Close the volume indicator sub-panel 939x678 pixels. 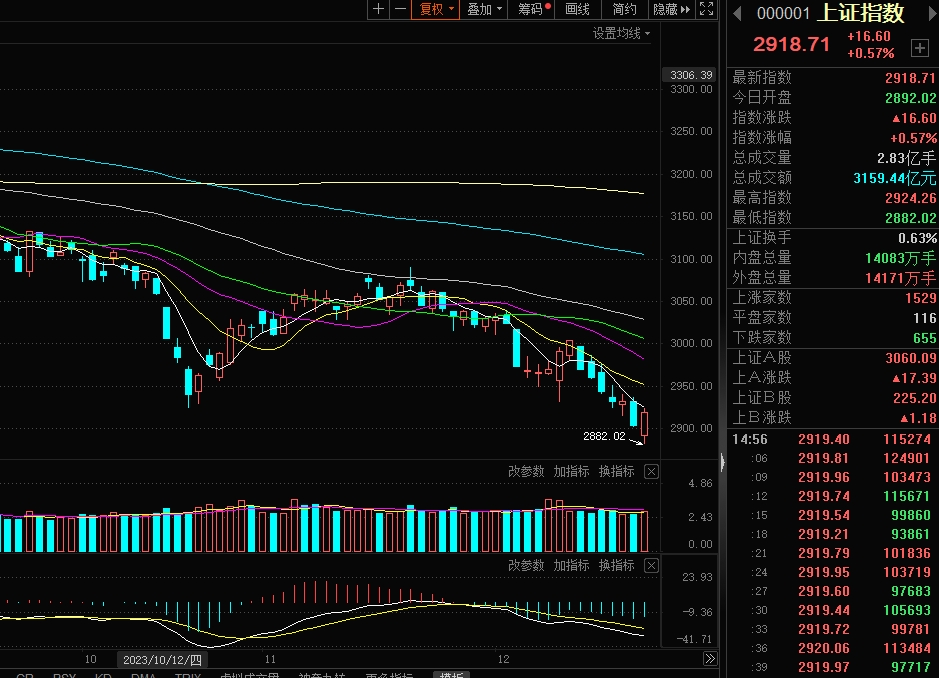tap(651, 471)
